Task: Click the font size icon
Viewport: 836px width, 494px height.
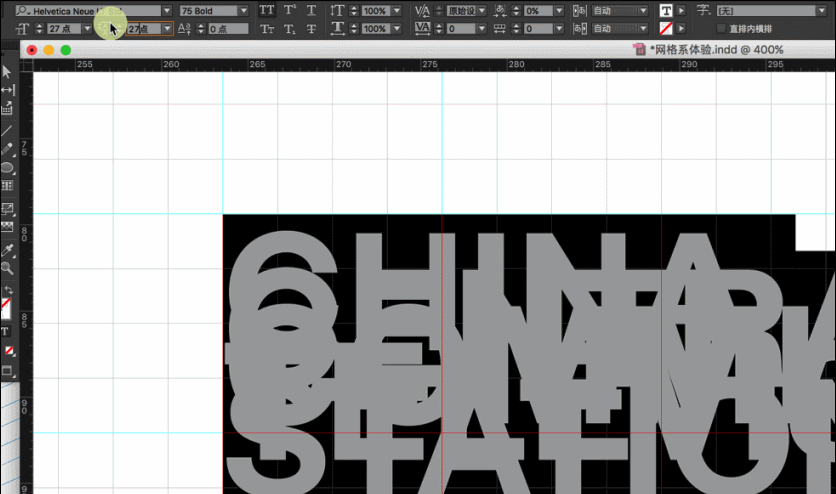Action: point(22,29)
